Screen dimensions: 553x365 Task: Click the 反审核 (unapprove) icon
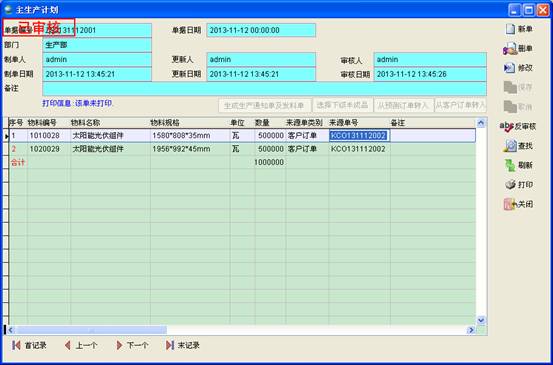(507, 127)
